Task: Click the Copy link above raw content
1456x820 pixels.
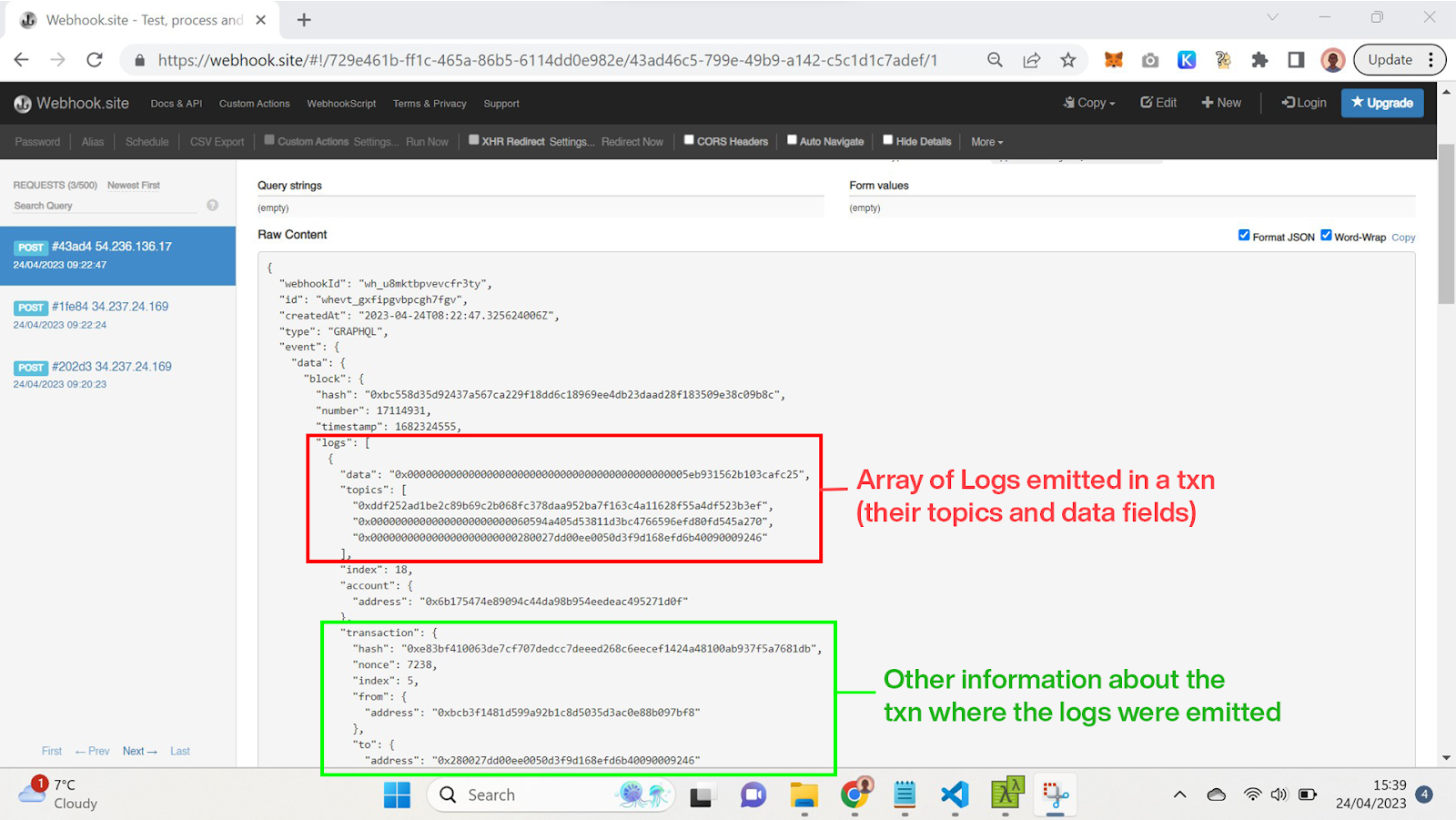Action: tap(1403, 238)
